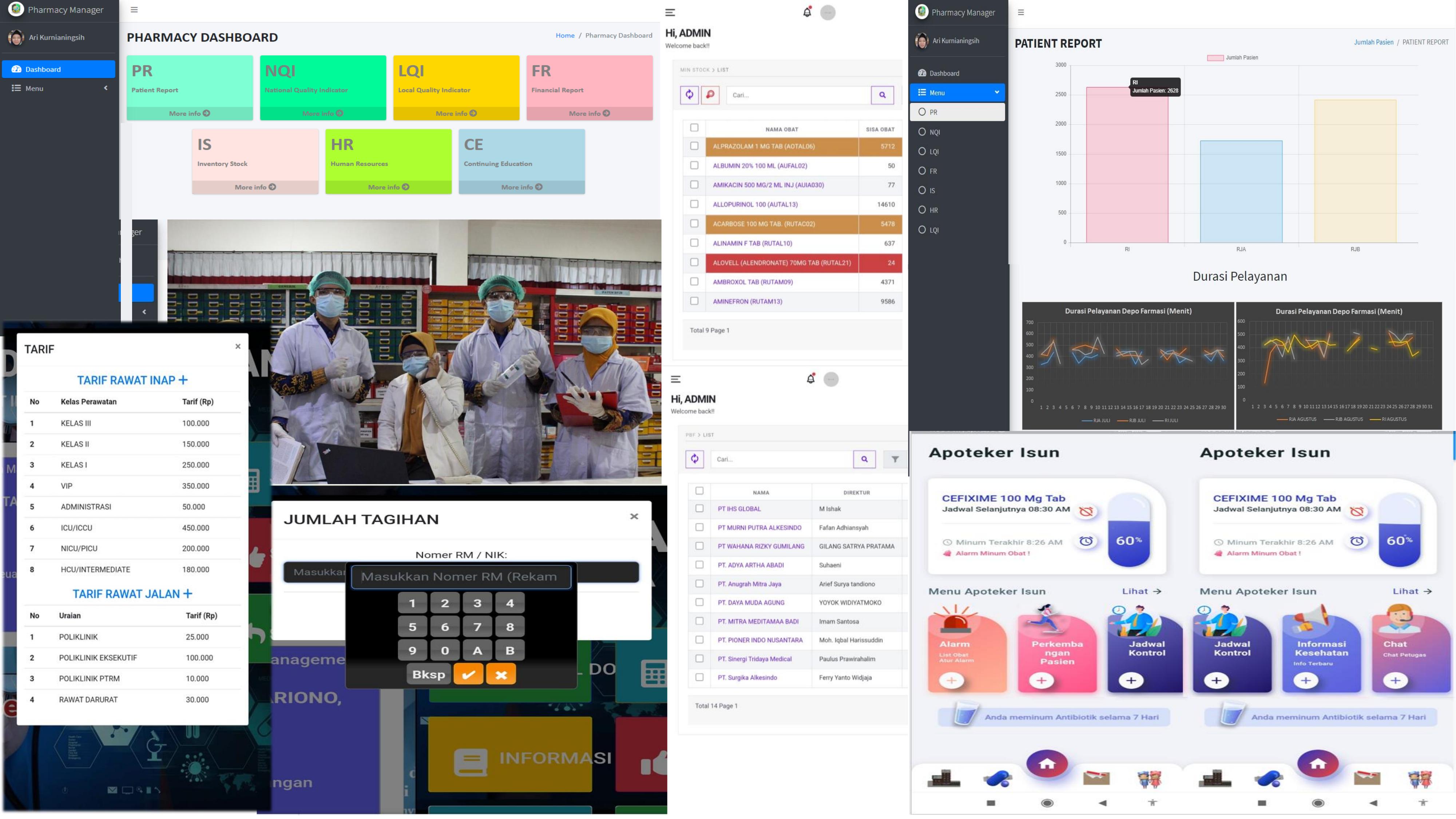Click alarm-off icon in right Apoteker Isun card
The height and width of the screenshot is (819, 1456).
pyautogui.click(x=1357, y=511)
